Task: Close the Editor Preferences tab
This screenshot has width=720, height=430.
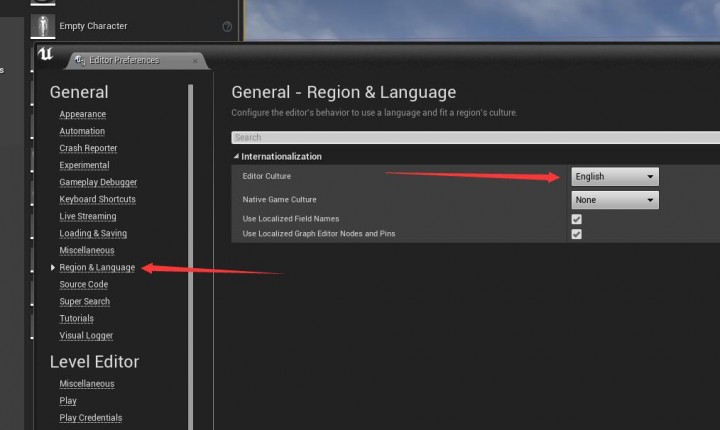Action: coord(196,60)
